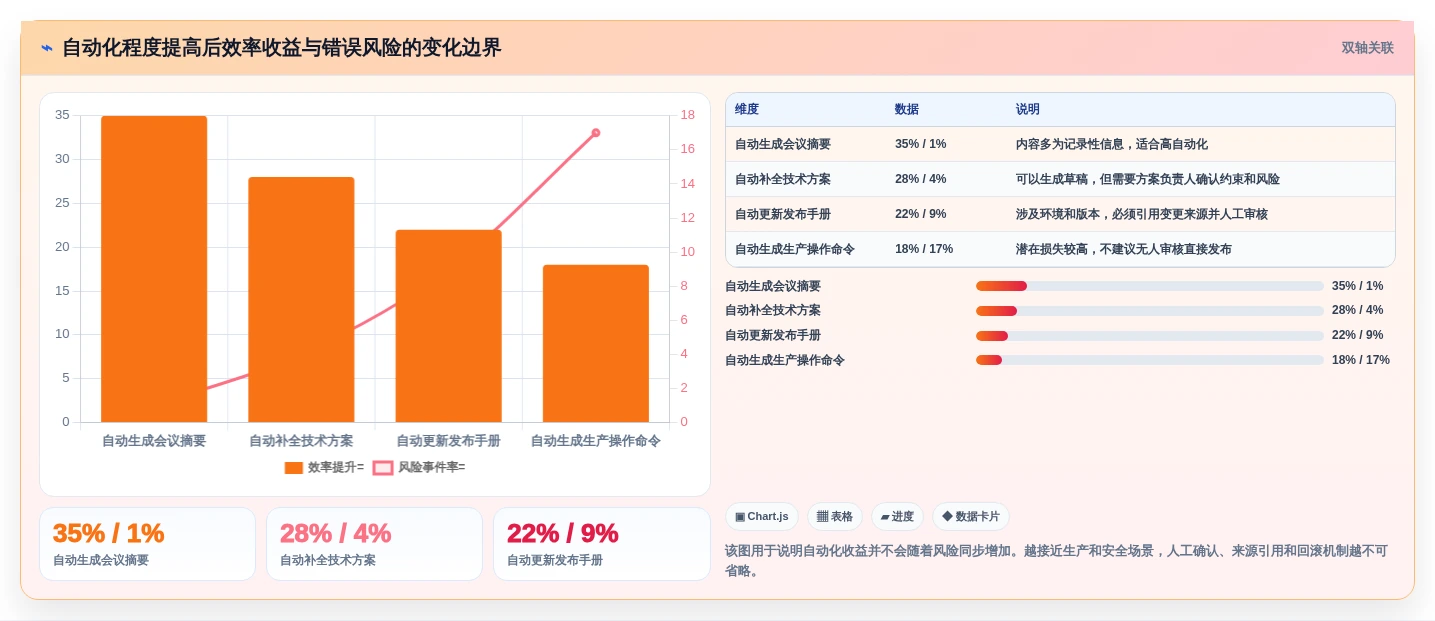Click the progress bar for 自动生成生产操作命令
The height and width of the screenshot is (621, 1435).
(x=1150, y=360)
